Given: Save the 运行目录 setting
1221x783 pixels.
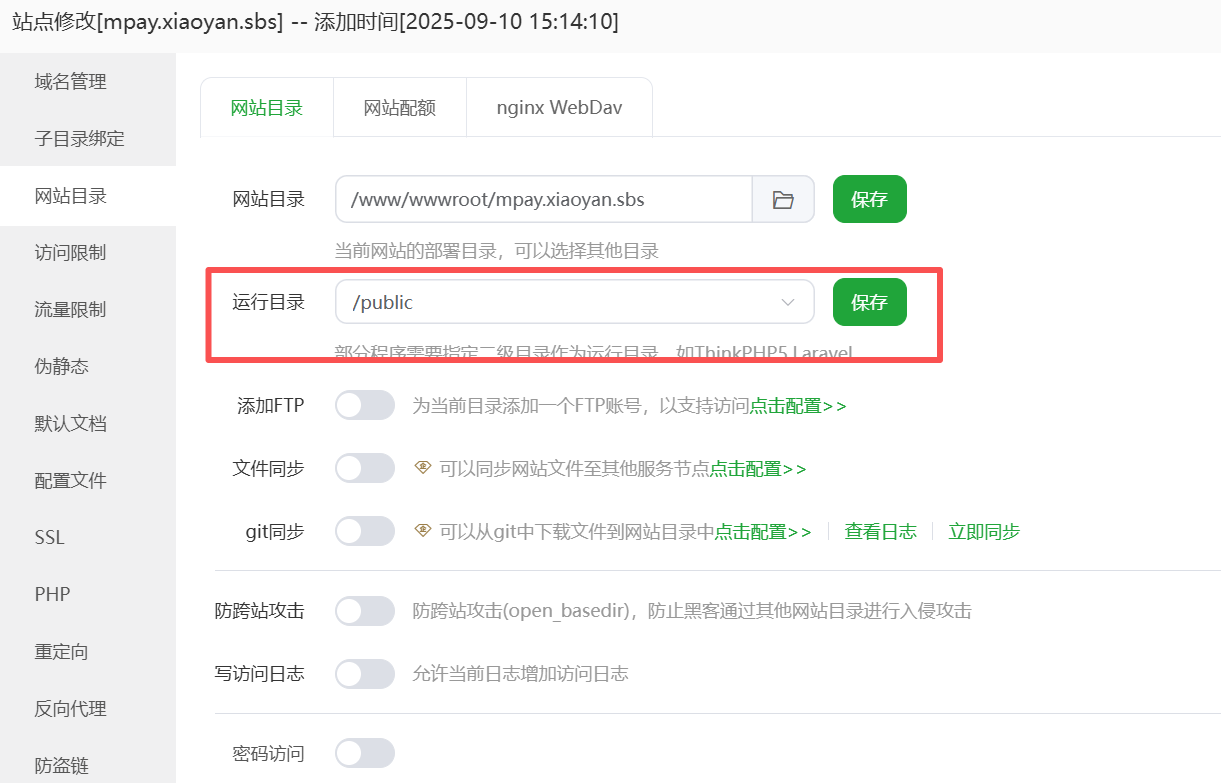Looking at the screenshot, I should pyautogui.click(x=869, y=302).
